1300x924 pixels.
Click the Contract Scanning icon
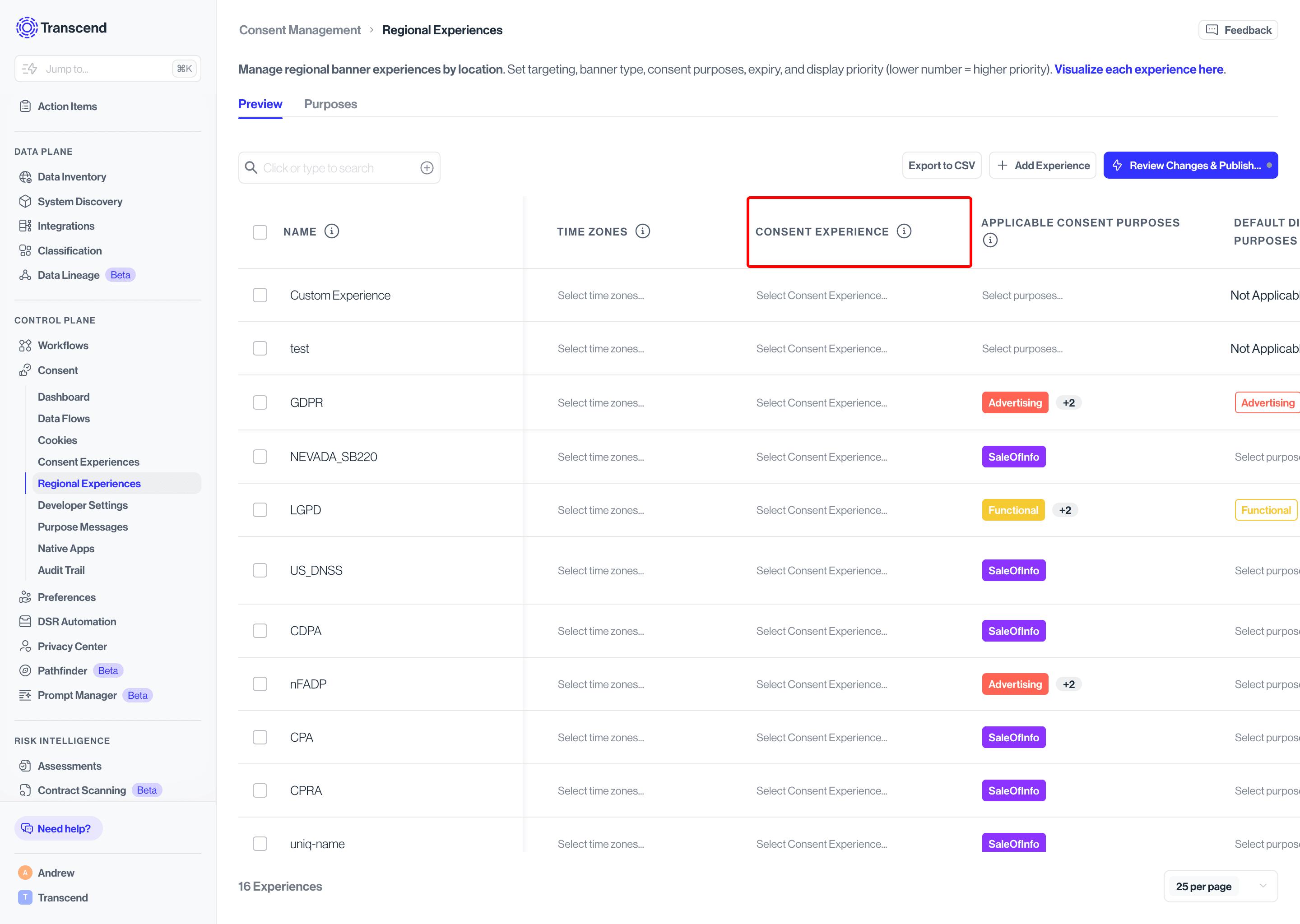pyautogui.click(x=25, y=790)
